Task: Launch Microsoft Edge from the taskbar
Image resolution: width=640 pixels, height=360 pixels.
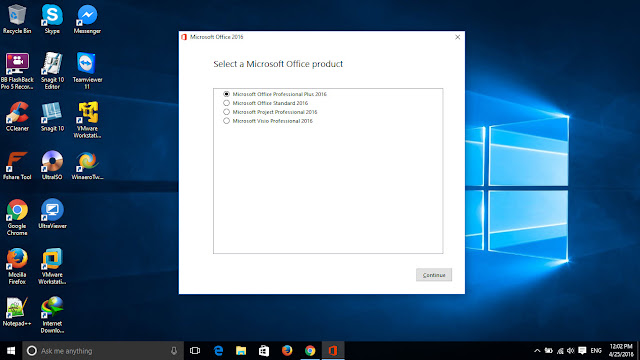Action: (x=218, y=351)
